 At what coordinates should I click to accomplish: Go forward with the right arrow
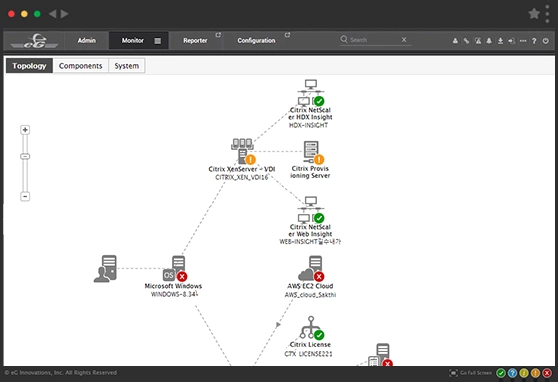pos(64,14)
